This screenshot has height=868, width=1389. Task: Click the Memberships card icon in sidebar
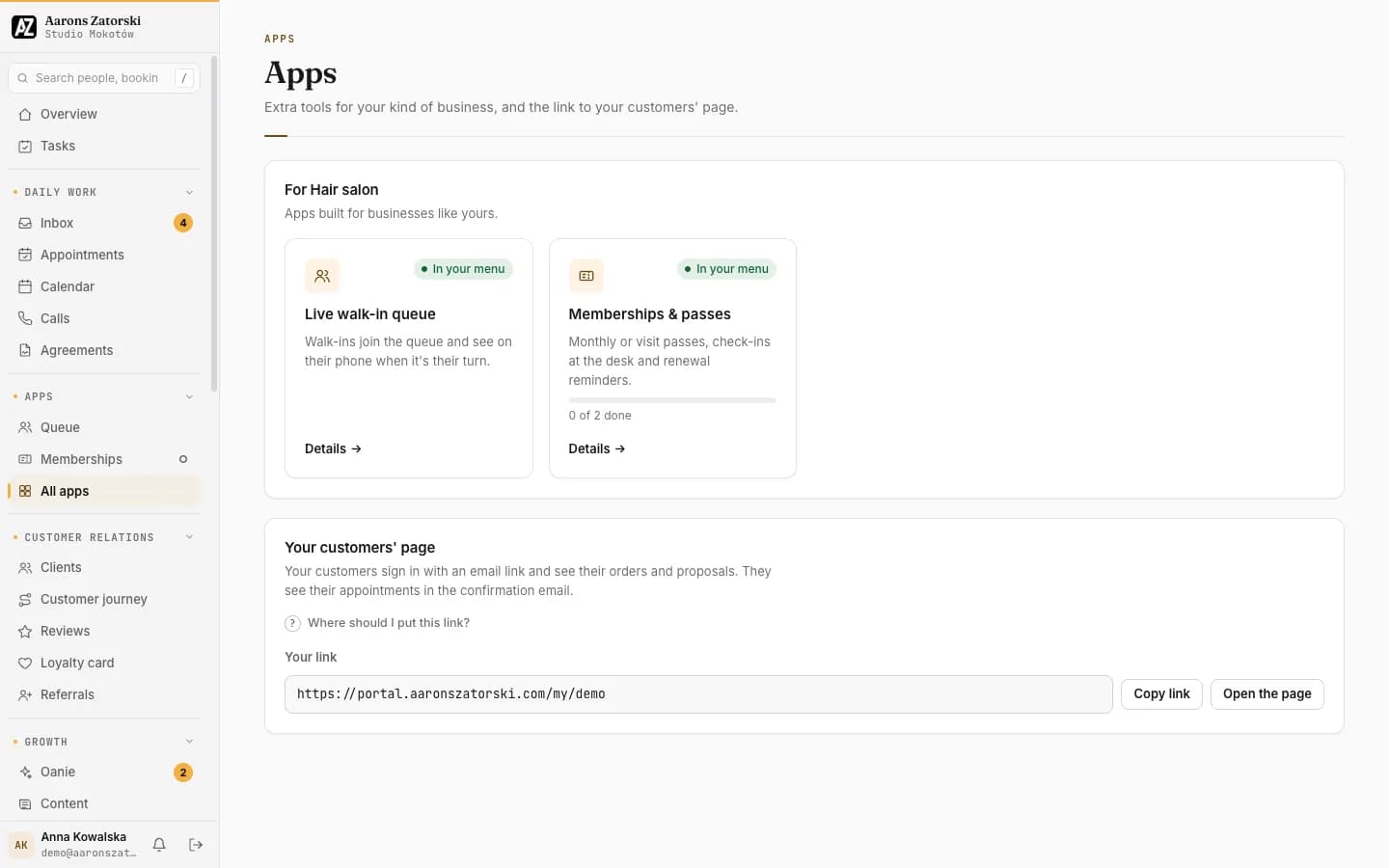point(25,460)
